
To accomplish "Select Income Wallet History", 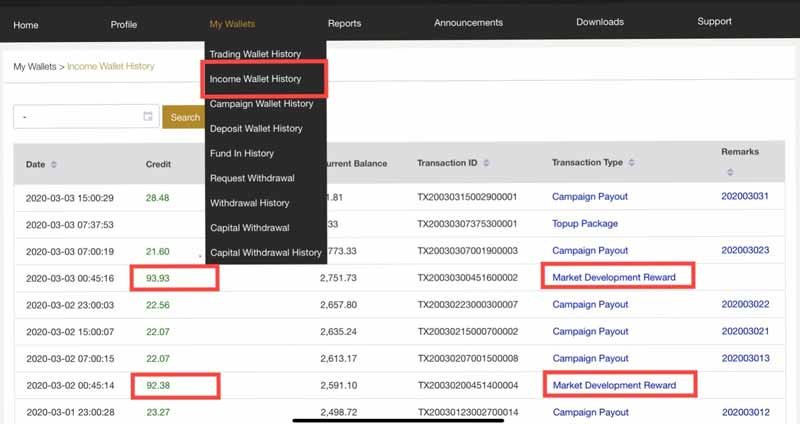I will (256, 79).
